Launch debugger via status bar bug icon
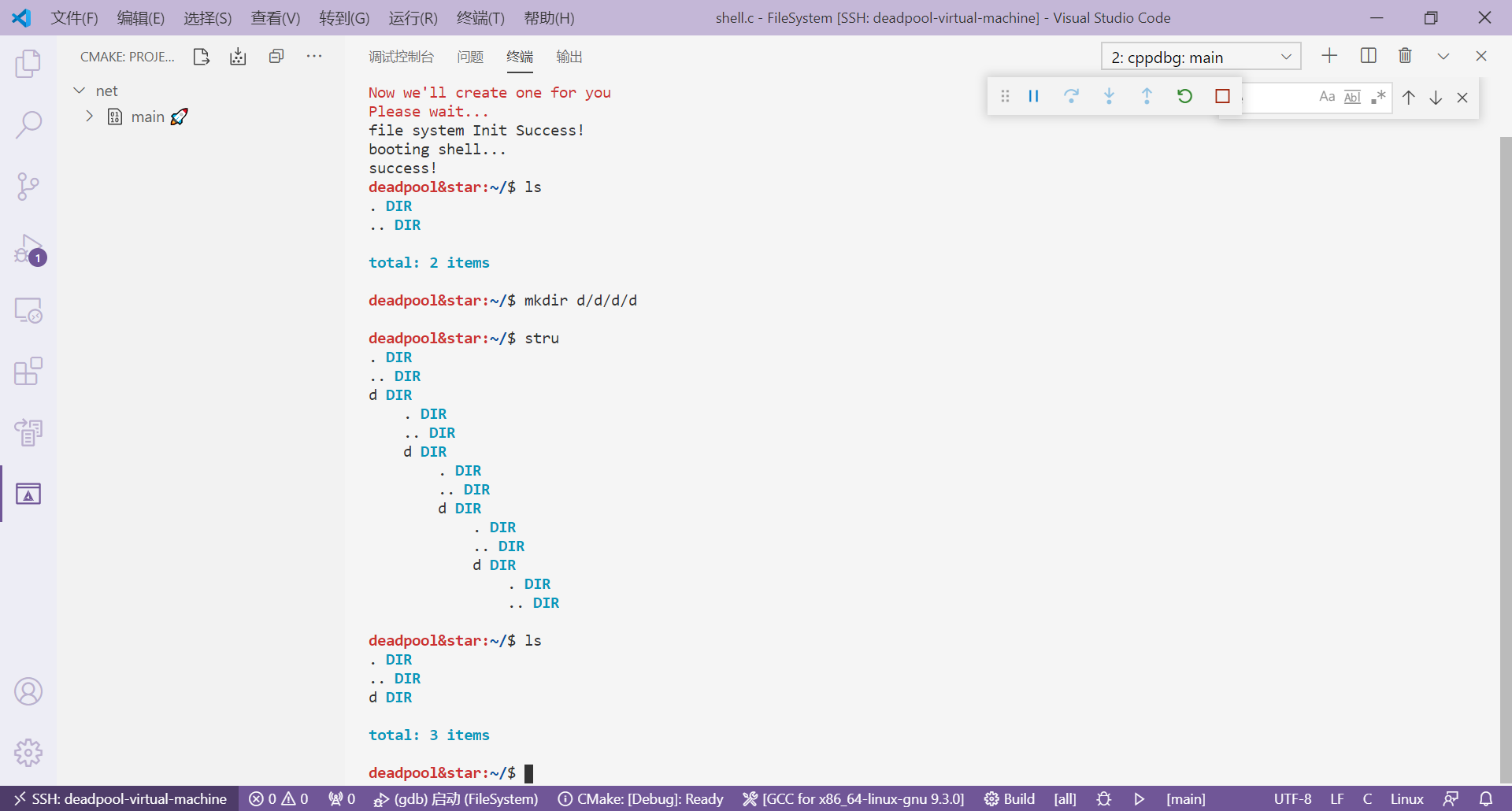This screenshot has width=1512, height=811. 1104,798
